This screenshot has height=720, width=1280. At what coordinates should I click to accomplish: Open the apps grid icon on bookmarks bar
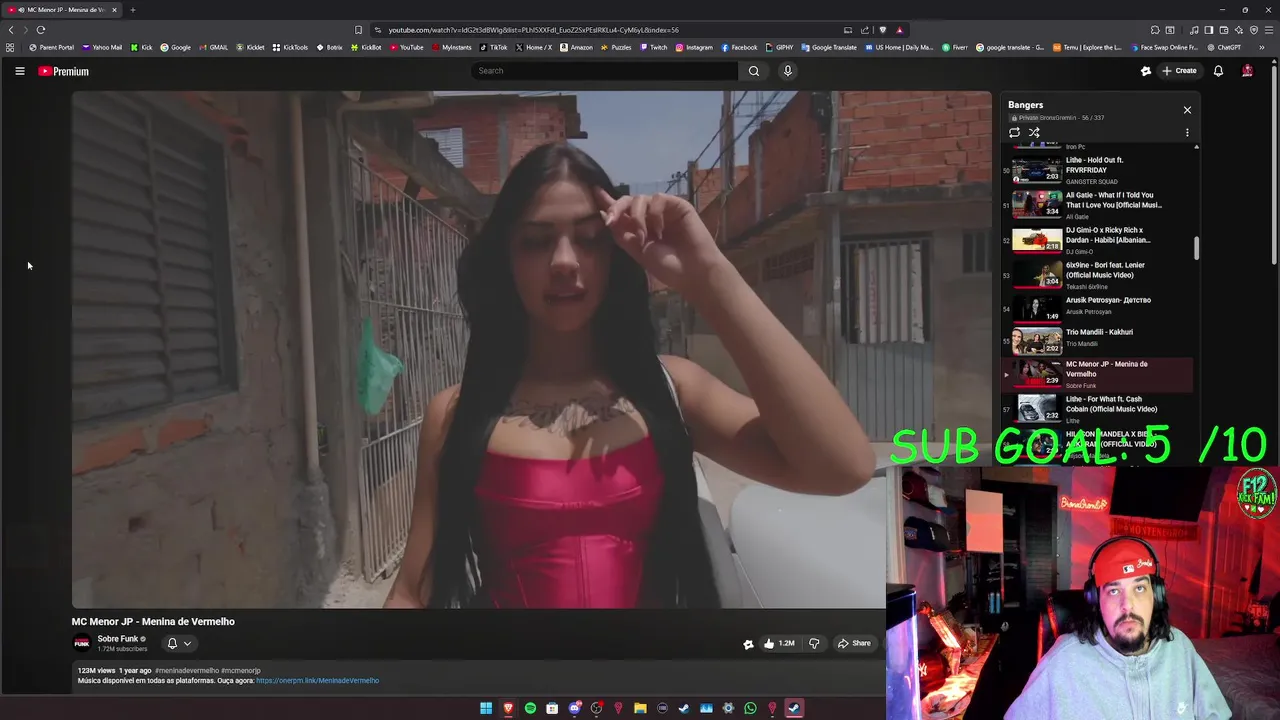[10, 47]
